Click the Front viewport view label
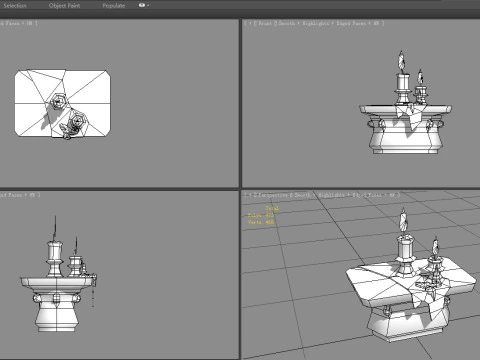This screenshot has height=360, width=480. (265, 23)
